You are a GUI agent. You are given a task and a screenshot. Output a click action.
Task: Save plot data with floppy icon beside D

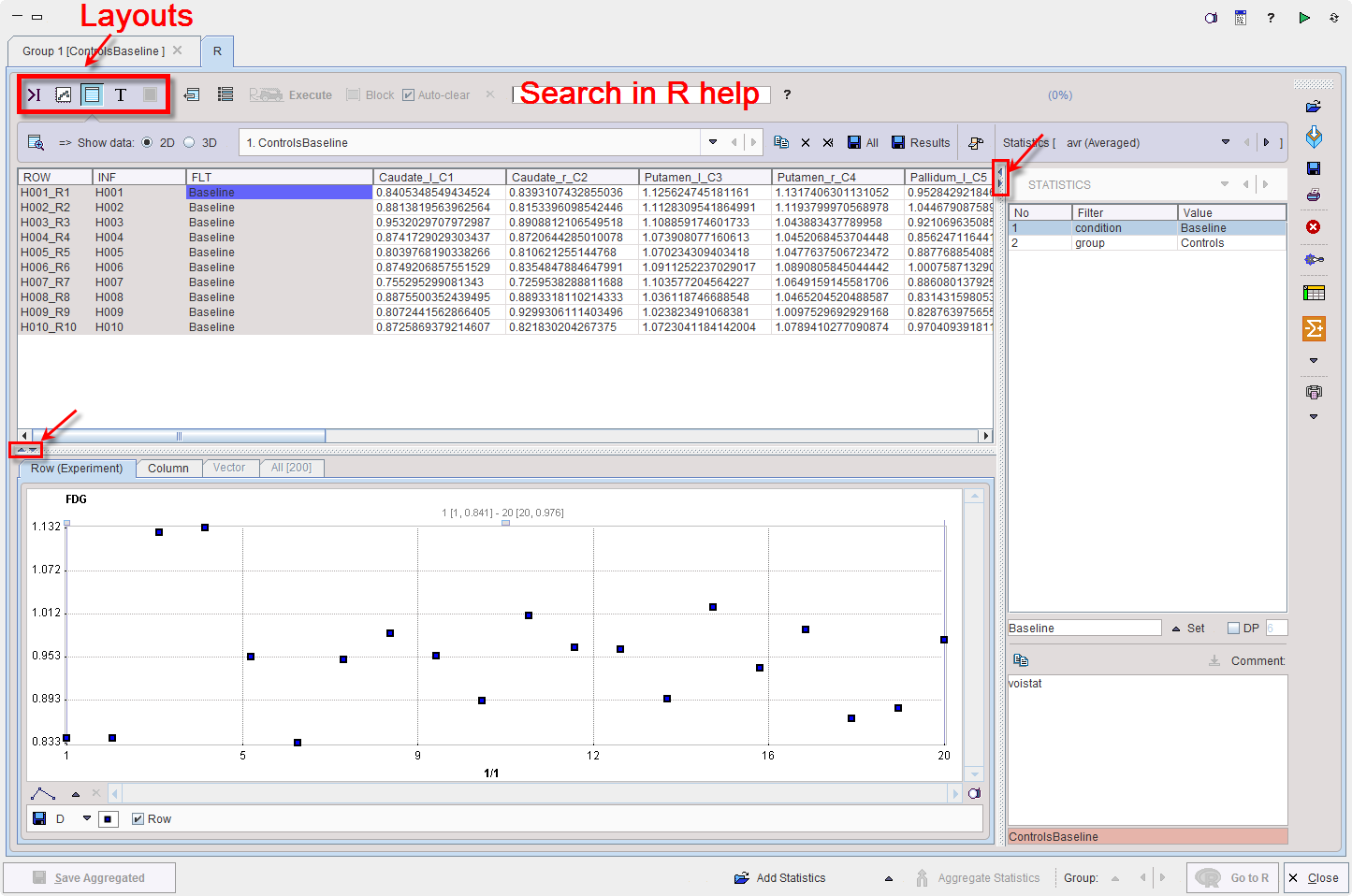(39, 818)
